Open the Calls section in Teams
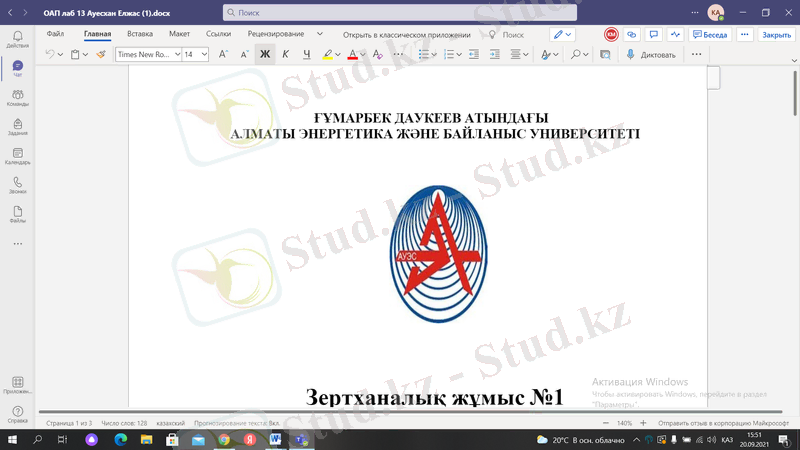This screenshot has width=800, height=450. [17, 184]
